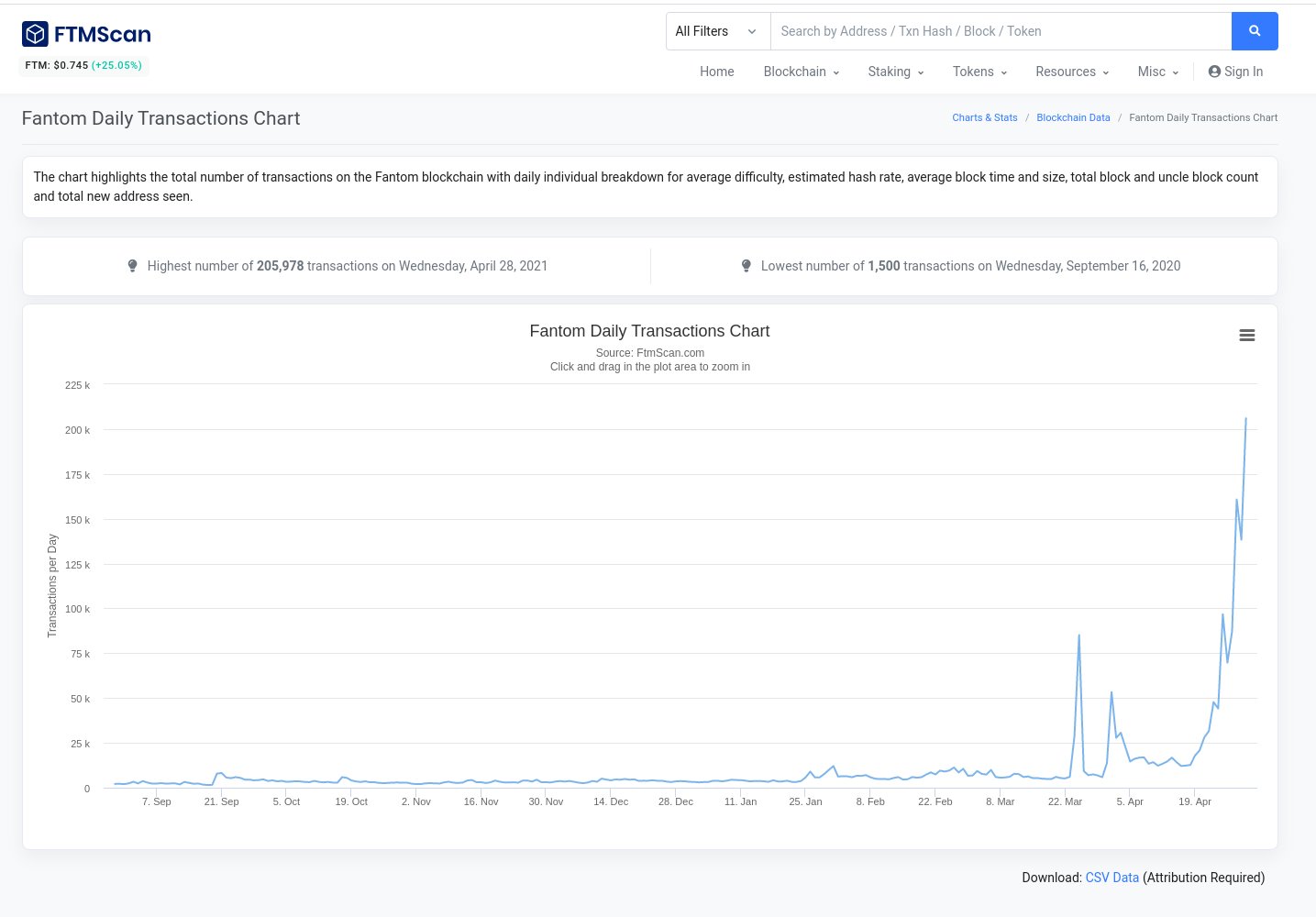Expand the Blockchain menu
The height and width of the screenshot is (917, 1316).
click(x=802, y=72)
